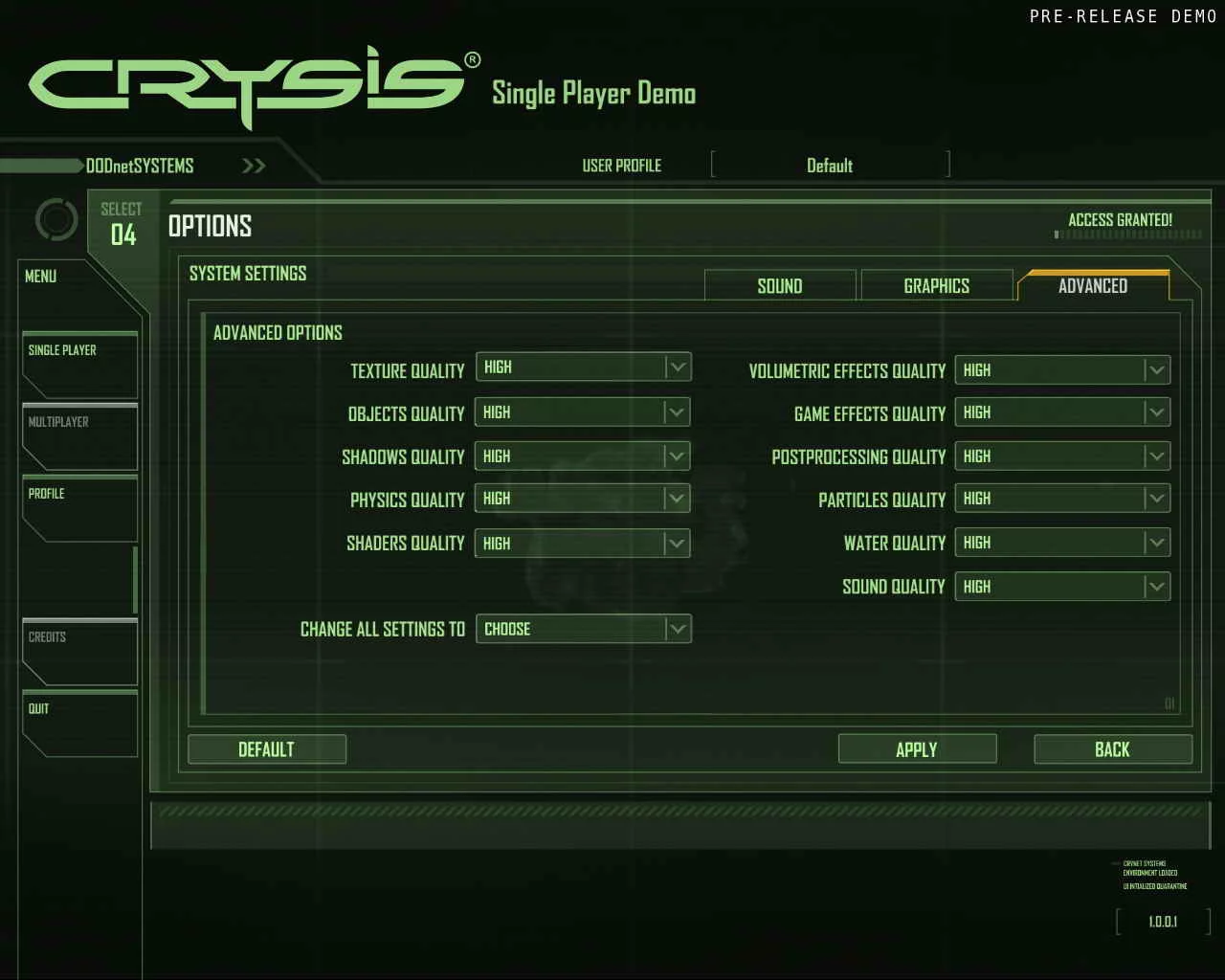Expand the Sound Quality dropdown

pyautogui.click(x=1062, y=587)
